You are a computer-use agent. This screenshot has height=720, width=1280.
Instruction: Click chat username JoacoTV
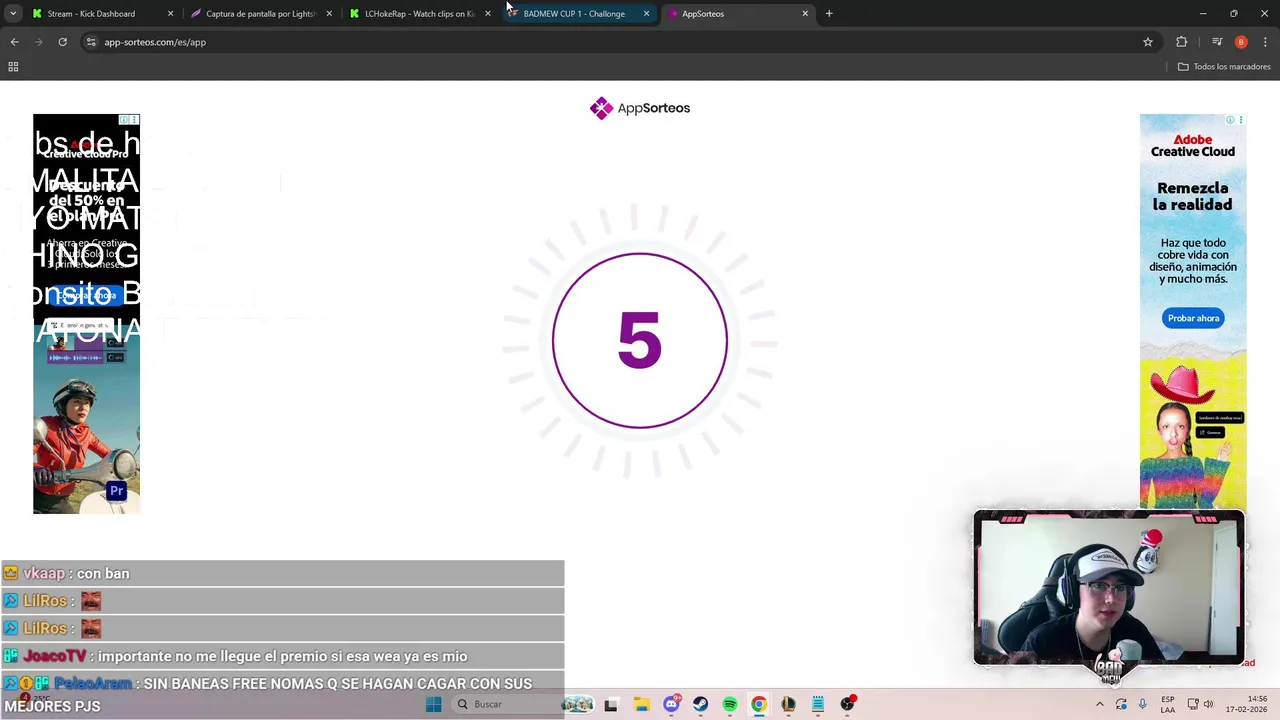coord(55,656)
